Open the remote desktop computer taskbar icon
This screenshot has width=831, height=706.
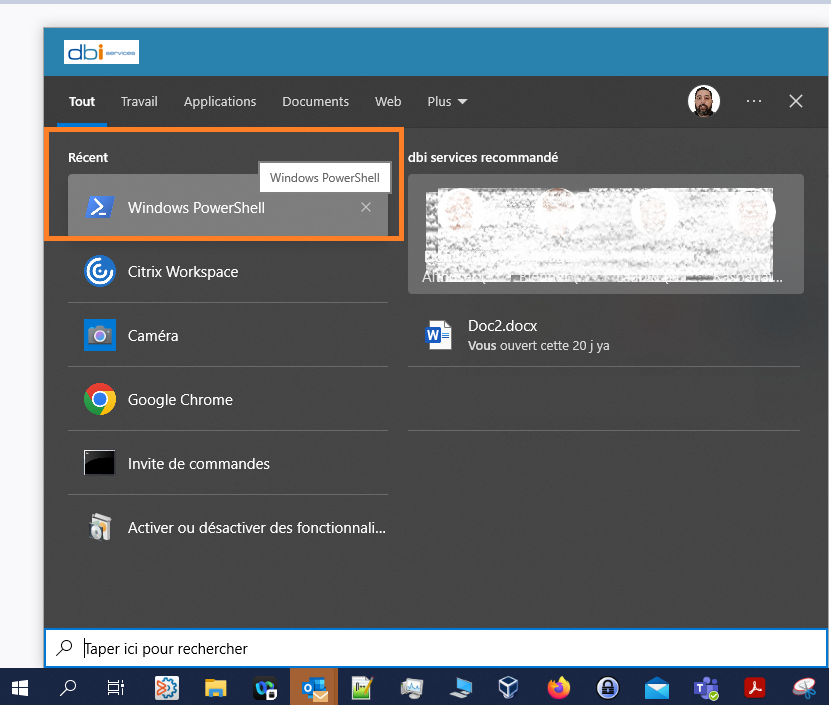pos(461,688)
